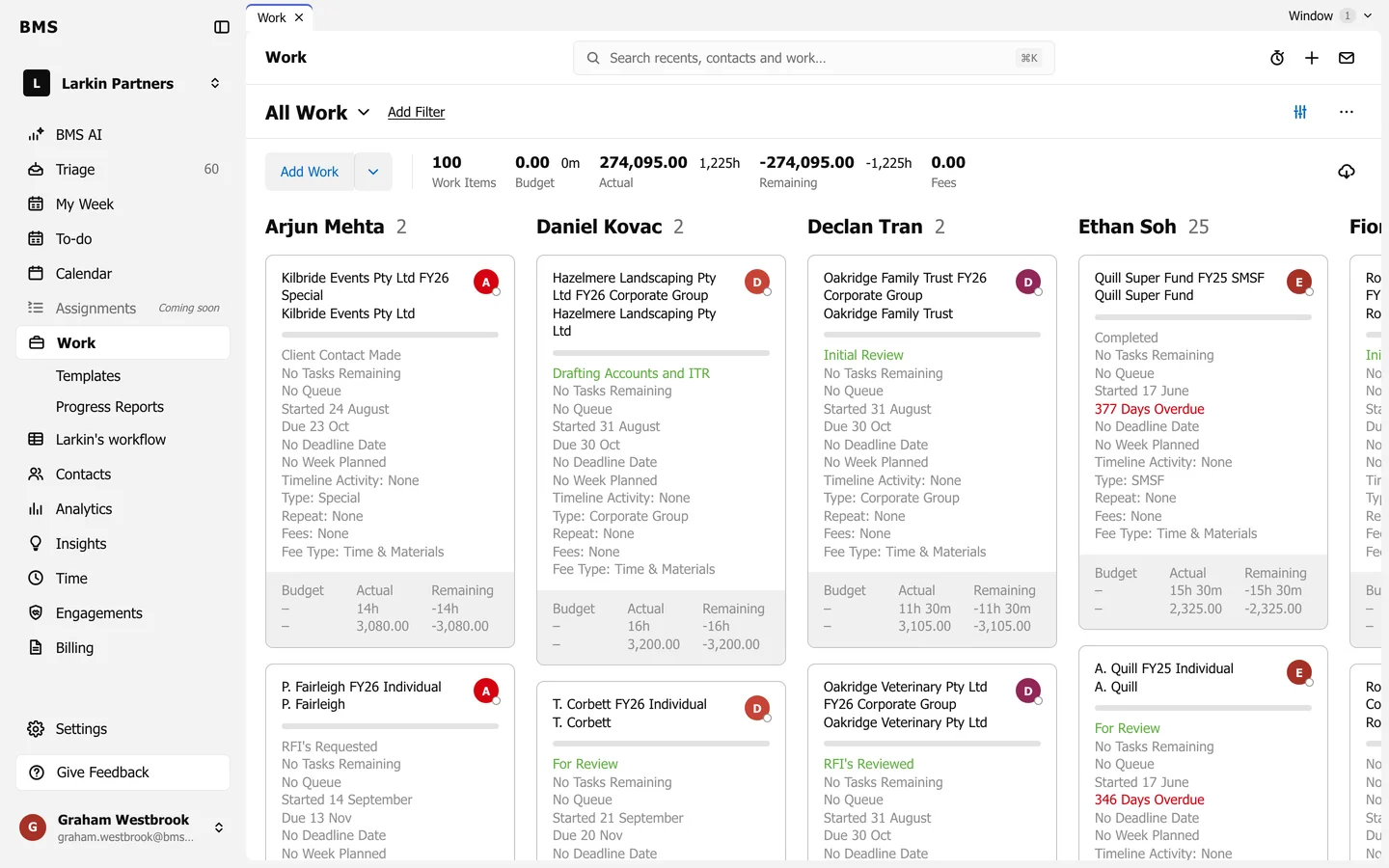Click the Ethan Soh column heading
The image size is (1389, 868).
click(1128, 227)
